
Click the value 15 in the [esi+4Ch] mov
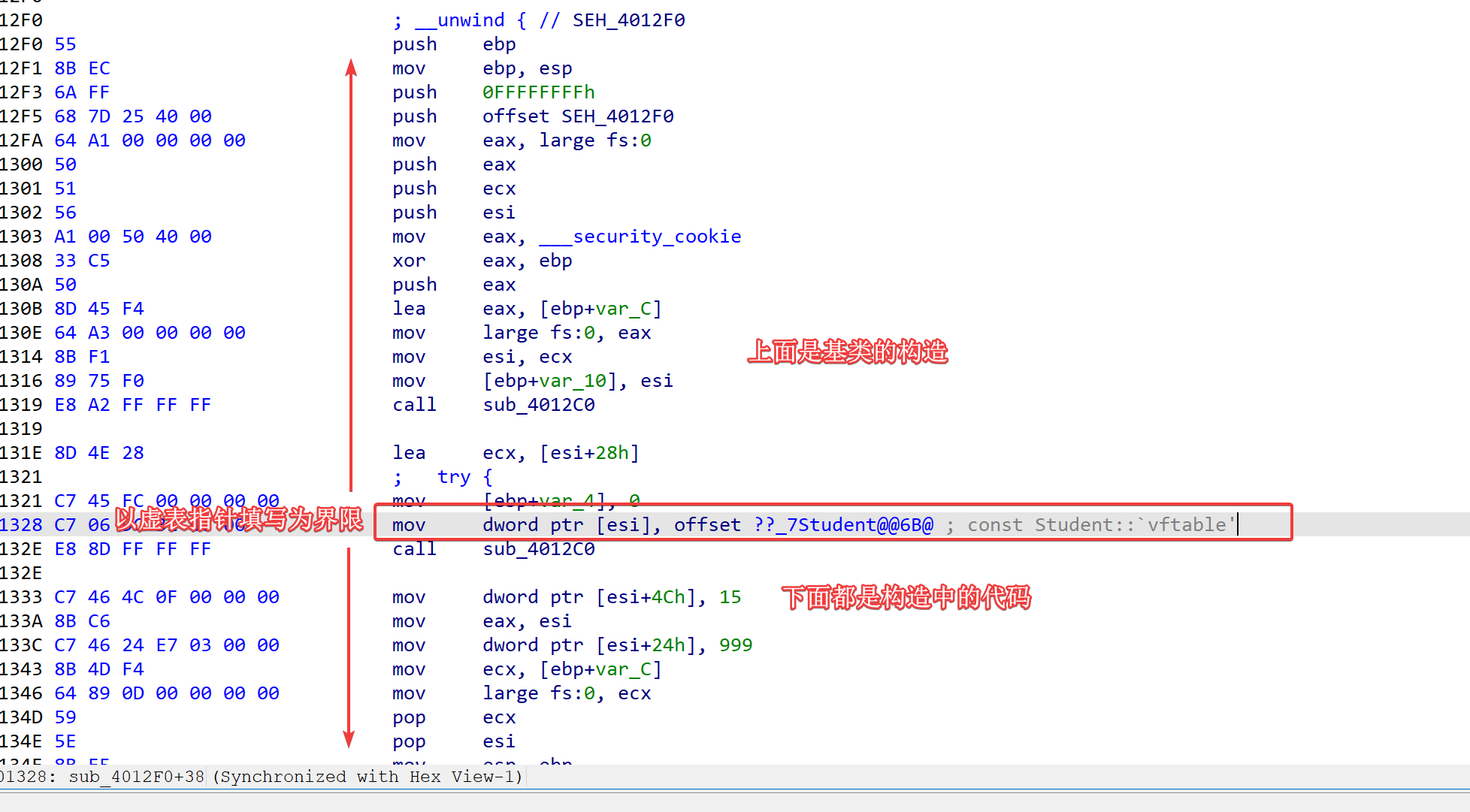point(730,597)
